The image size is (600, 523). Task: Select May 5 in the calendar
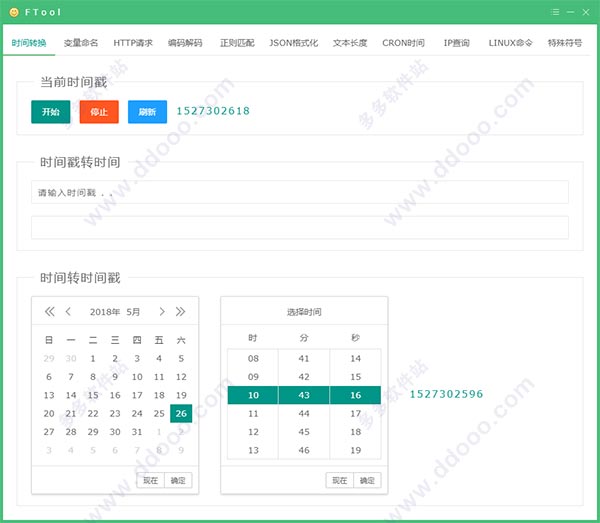(x=181, y=358)
